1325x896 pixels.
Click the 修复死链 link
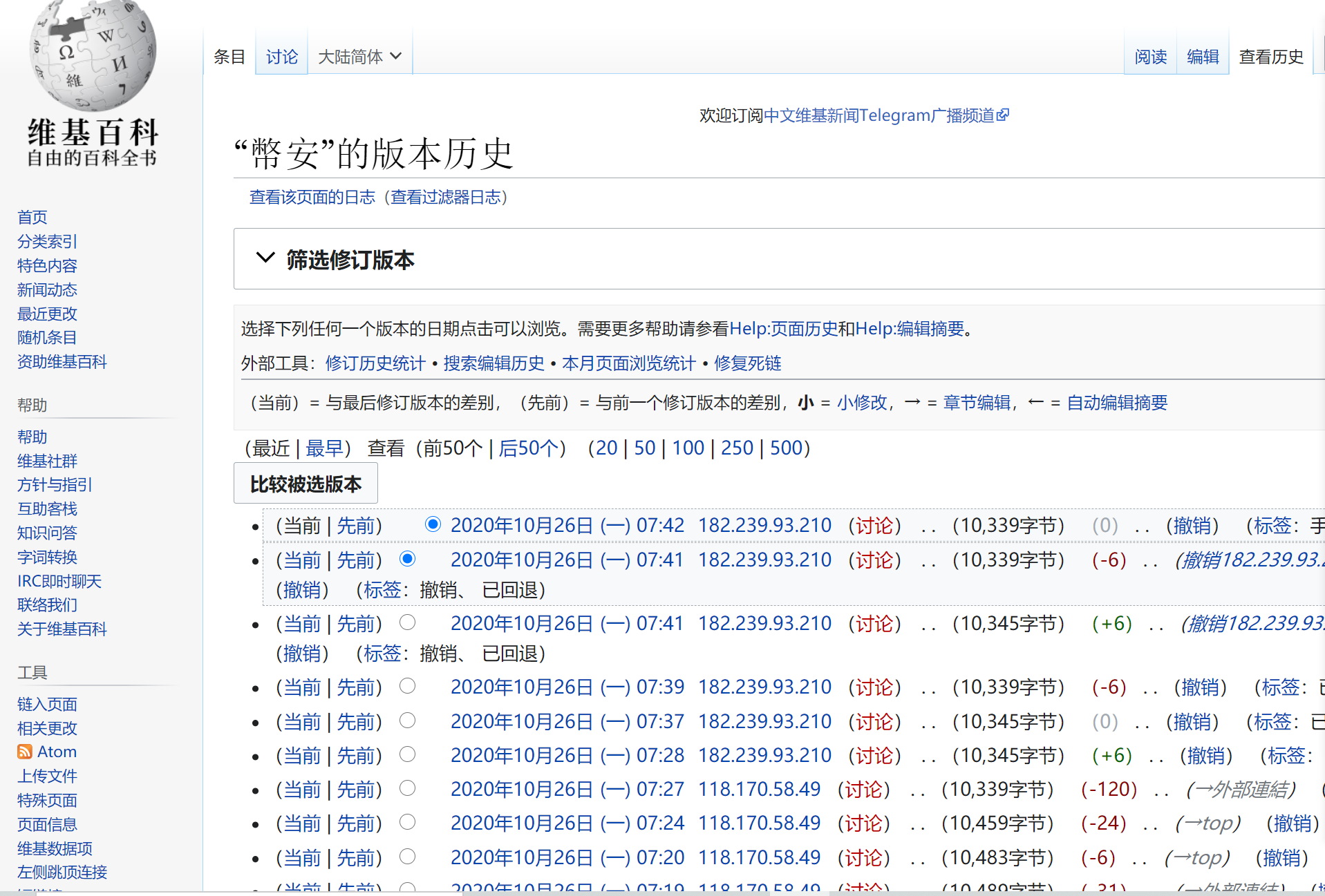[747, 363]
